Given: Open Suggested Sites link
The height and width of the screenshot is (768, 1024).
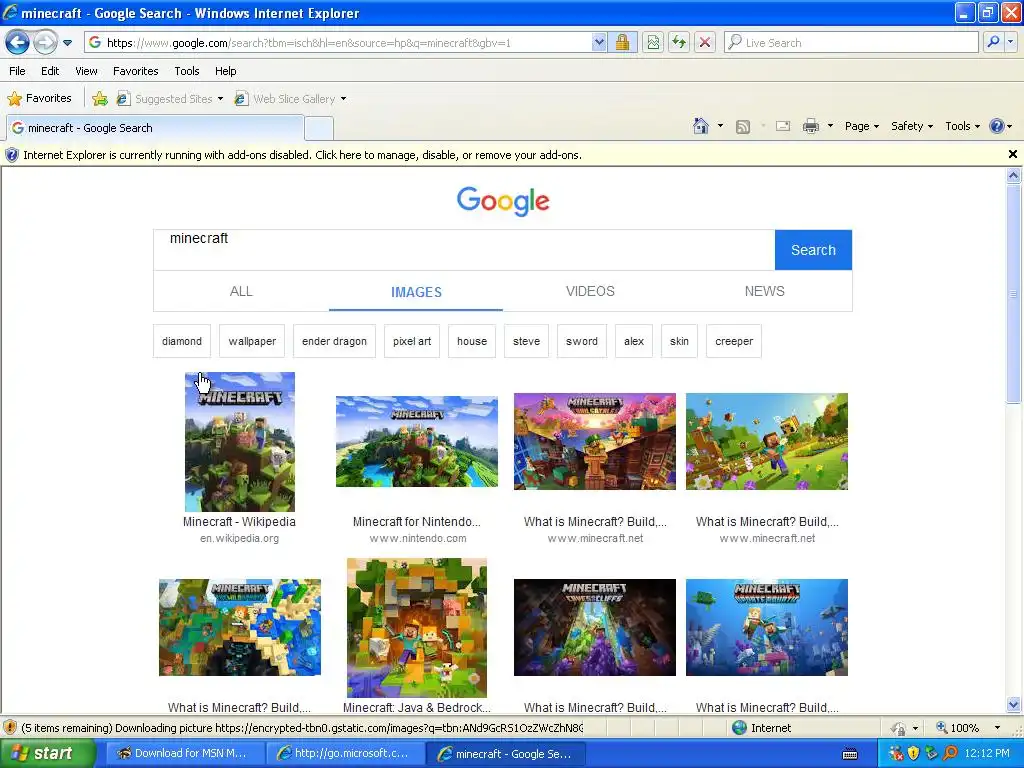Looking at the screenshot, I should (x=168, y=99).
